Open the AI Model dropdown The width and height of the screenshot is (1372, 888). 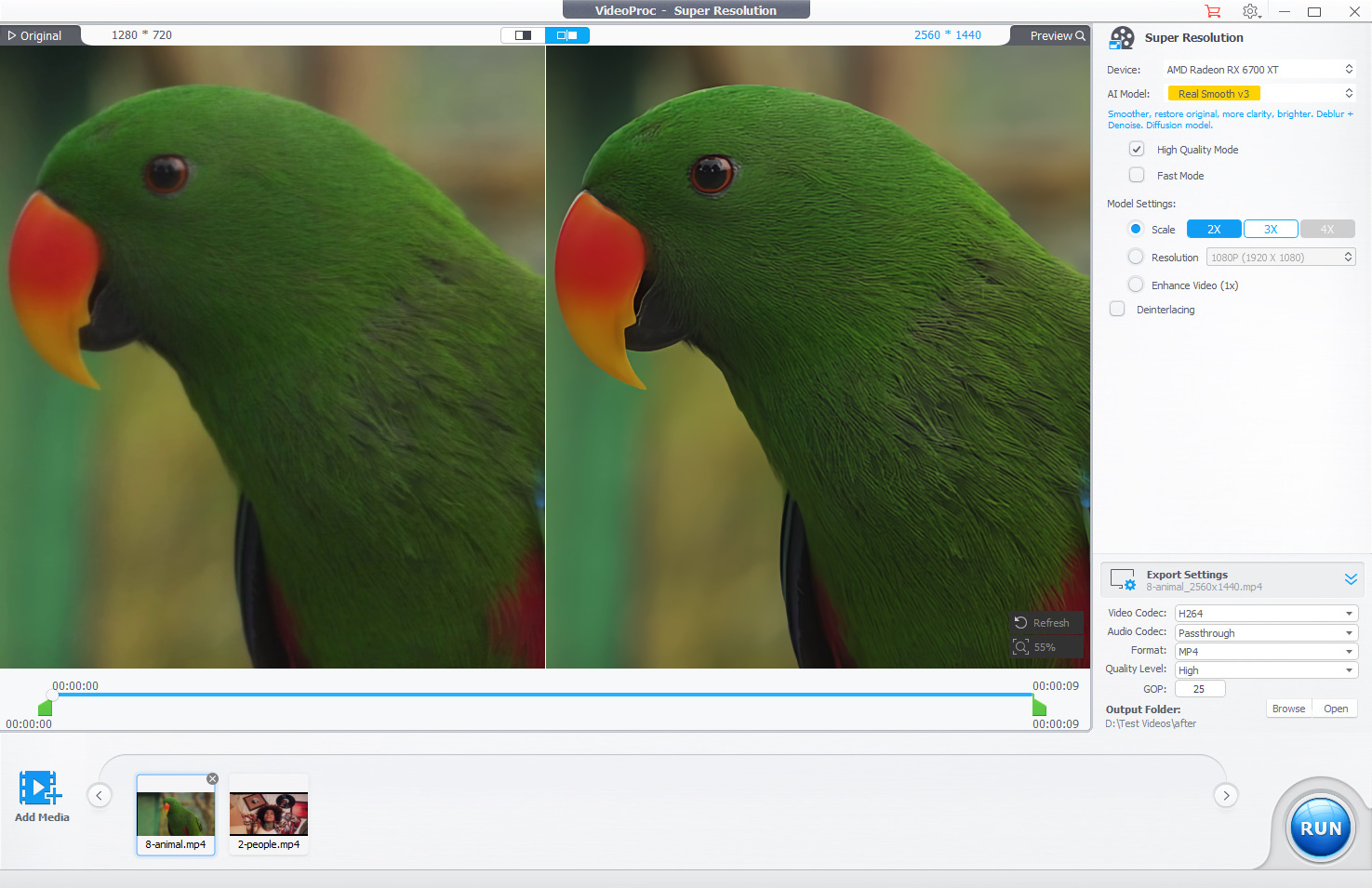(1260, 94)
